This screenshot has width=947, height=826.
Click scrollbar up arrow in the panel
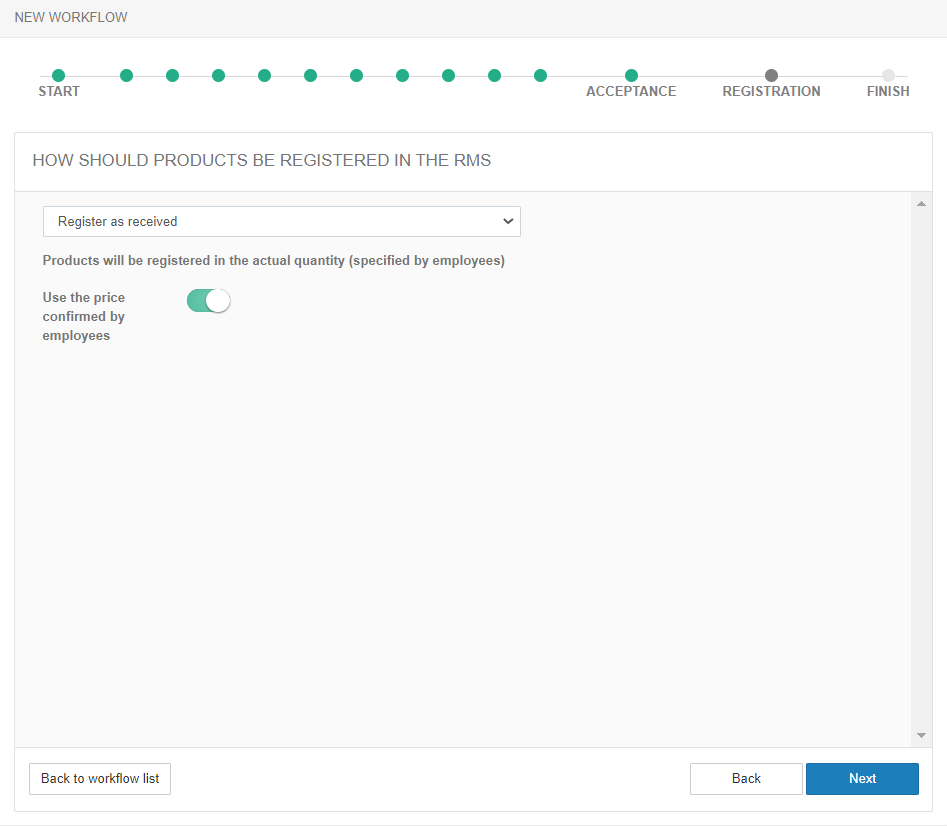921,204
